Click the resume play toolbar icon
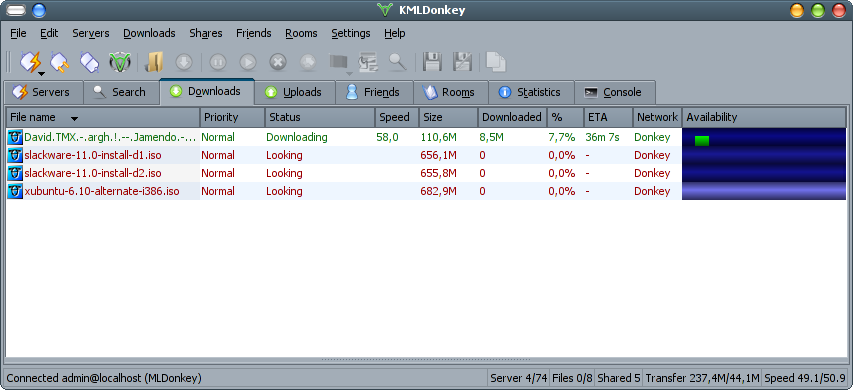The height and width of the screenshot is (390, 853). point(248,63)
